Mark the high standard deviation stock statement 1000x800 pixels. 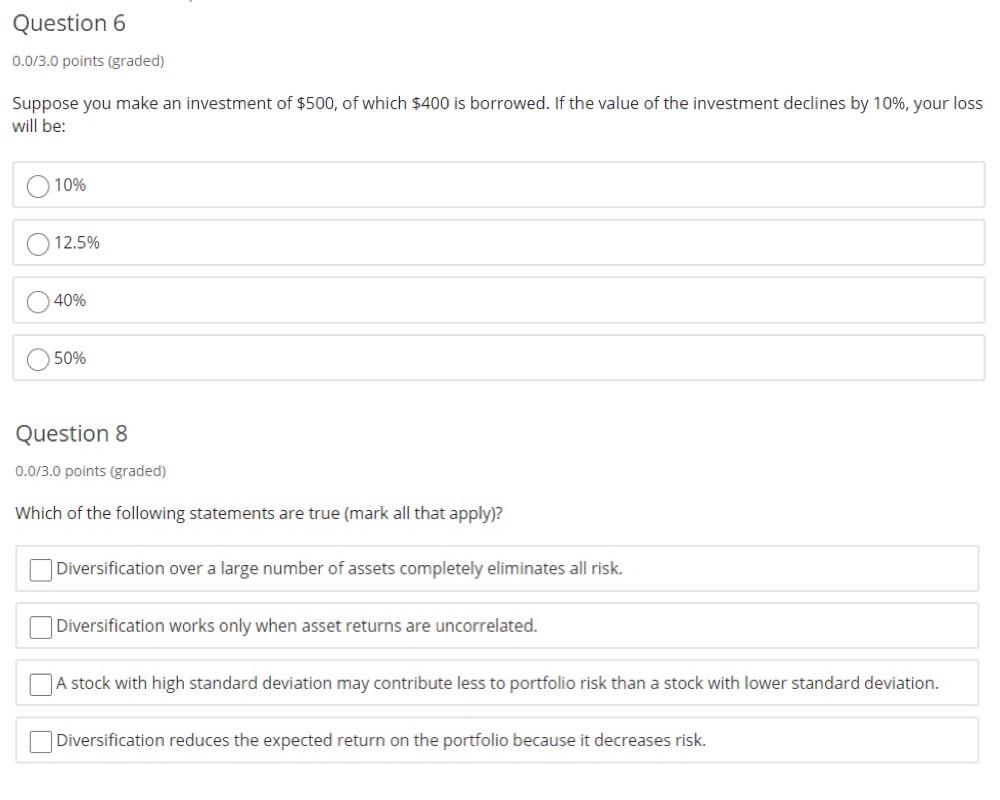click(x=40, y=684)
